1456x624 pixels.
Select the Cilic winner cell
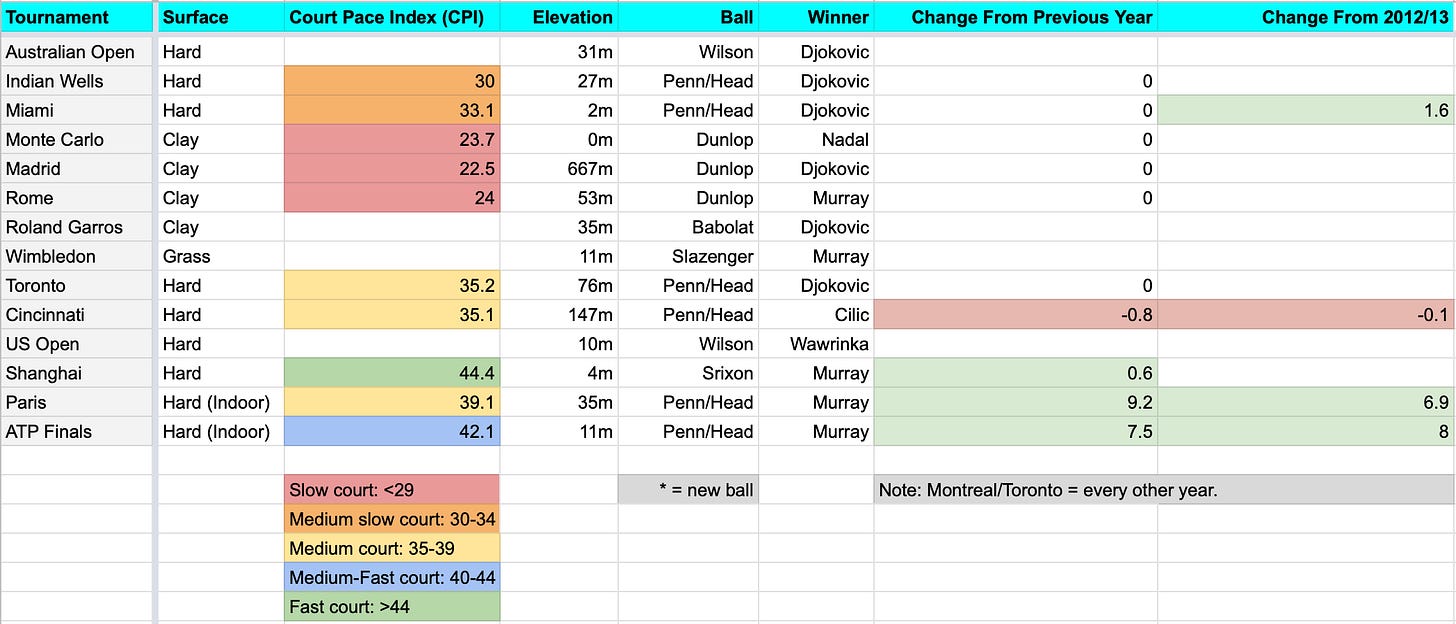[816, 314]
